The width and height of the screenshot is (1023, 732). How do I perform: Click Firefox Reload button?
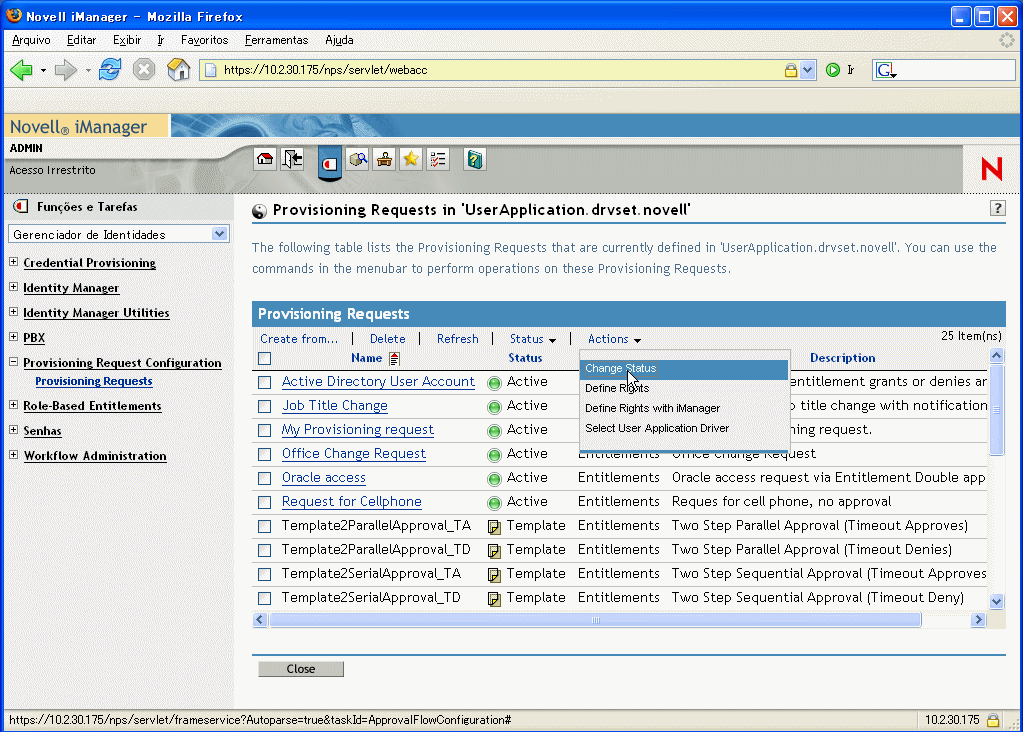pyautogui.click(x=110, y=70)
